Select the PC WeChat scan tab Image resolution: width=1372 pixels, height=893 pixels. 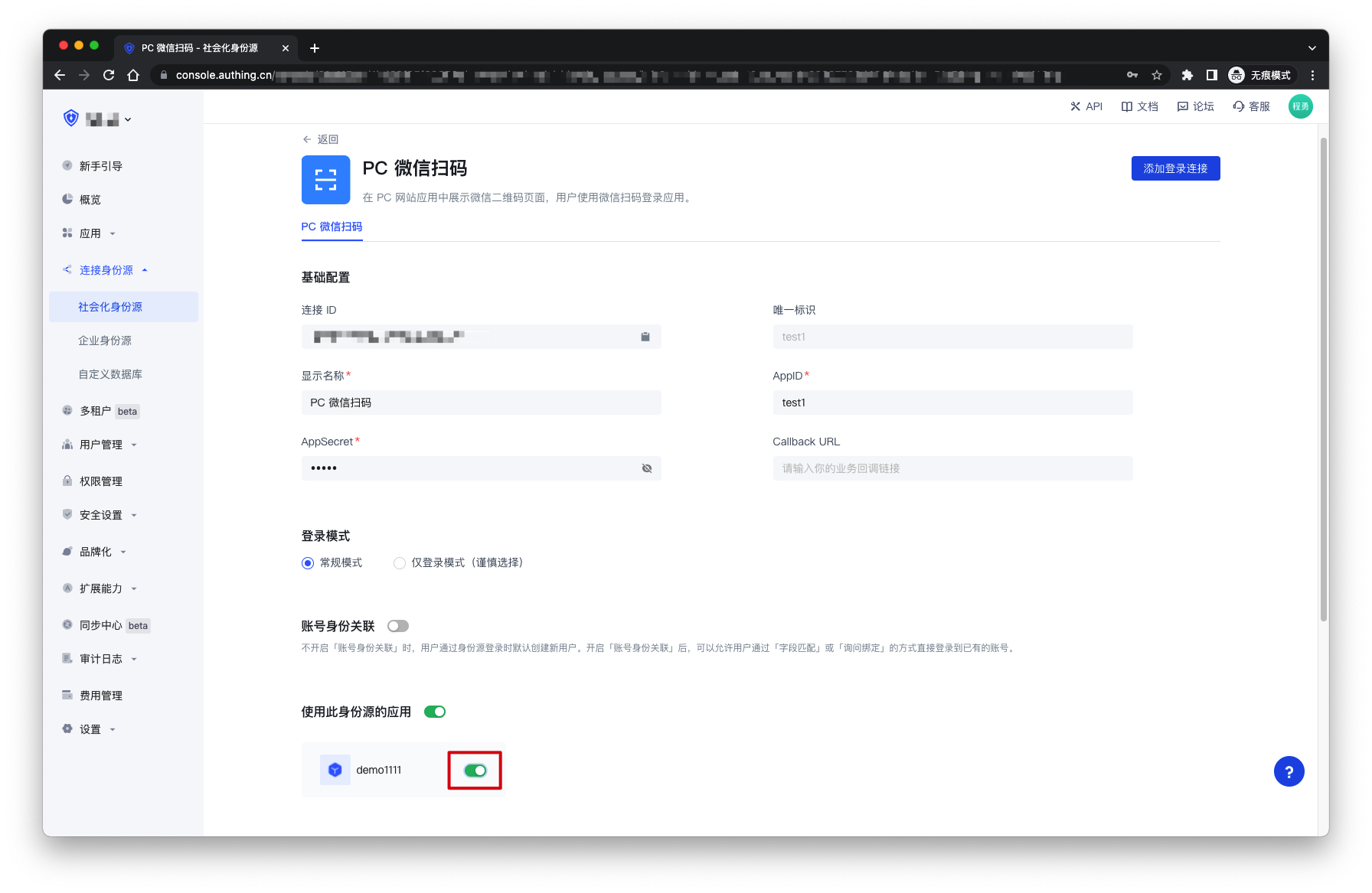click(x=332, y=227)
